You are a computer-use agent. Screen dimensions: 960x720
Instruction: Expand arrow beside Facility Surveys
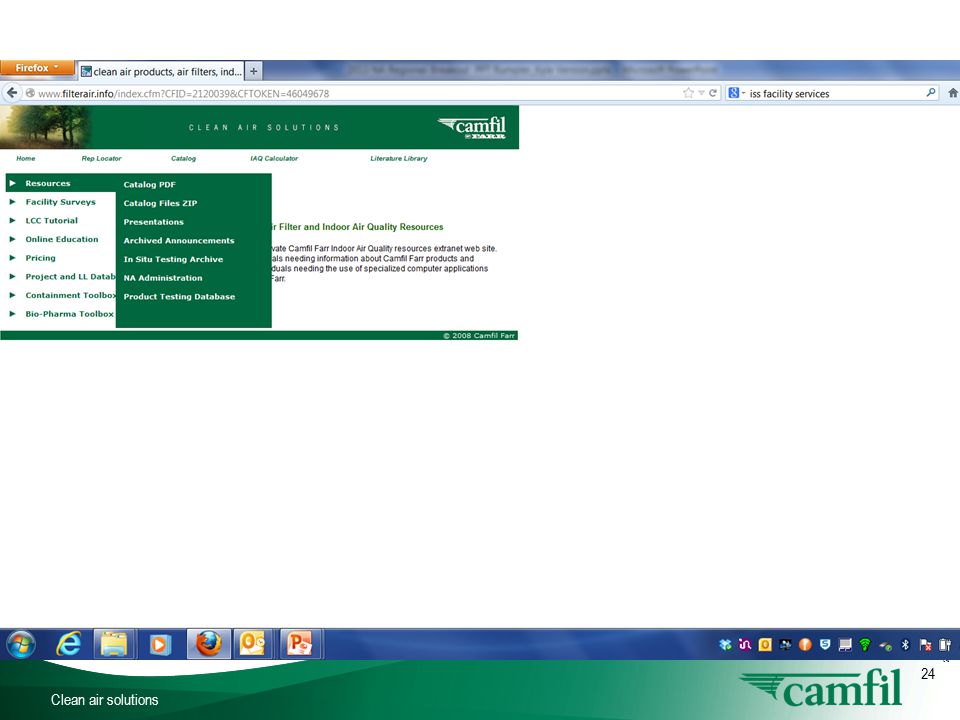(12, 201)
